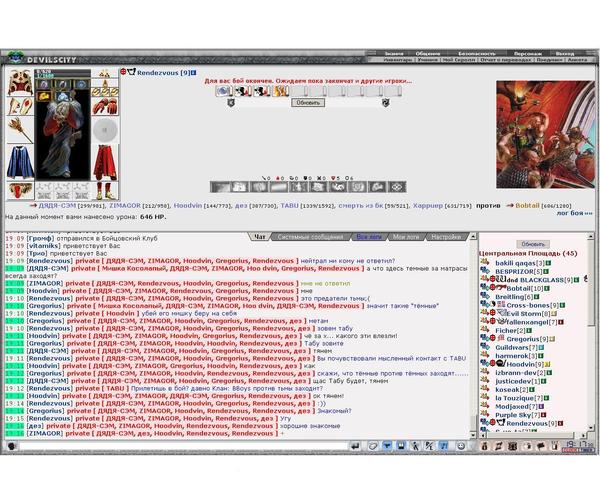This screenshot has width=600, height=480.
Task: Click the red pants equipment icon
Action: tap(105, 162)
